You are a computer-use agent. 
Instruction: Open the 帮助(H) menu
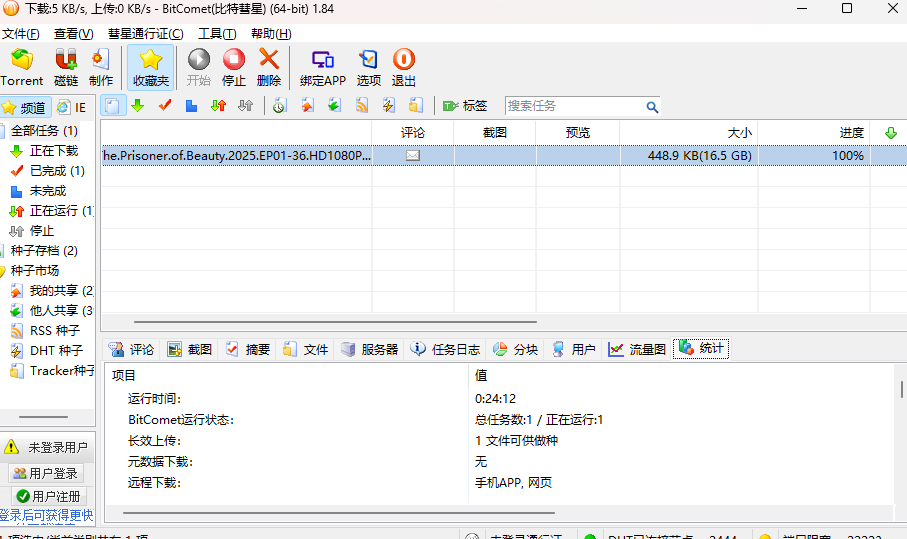(271, 34)
